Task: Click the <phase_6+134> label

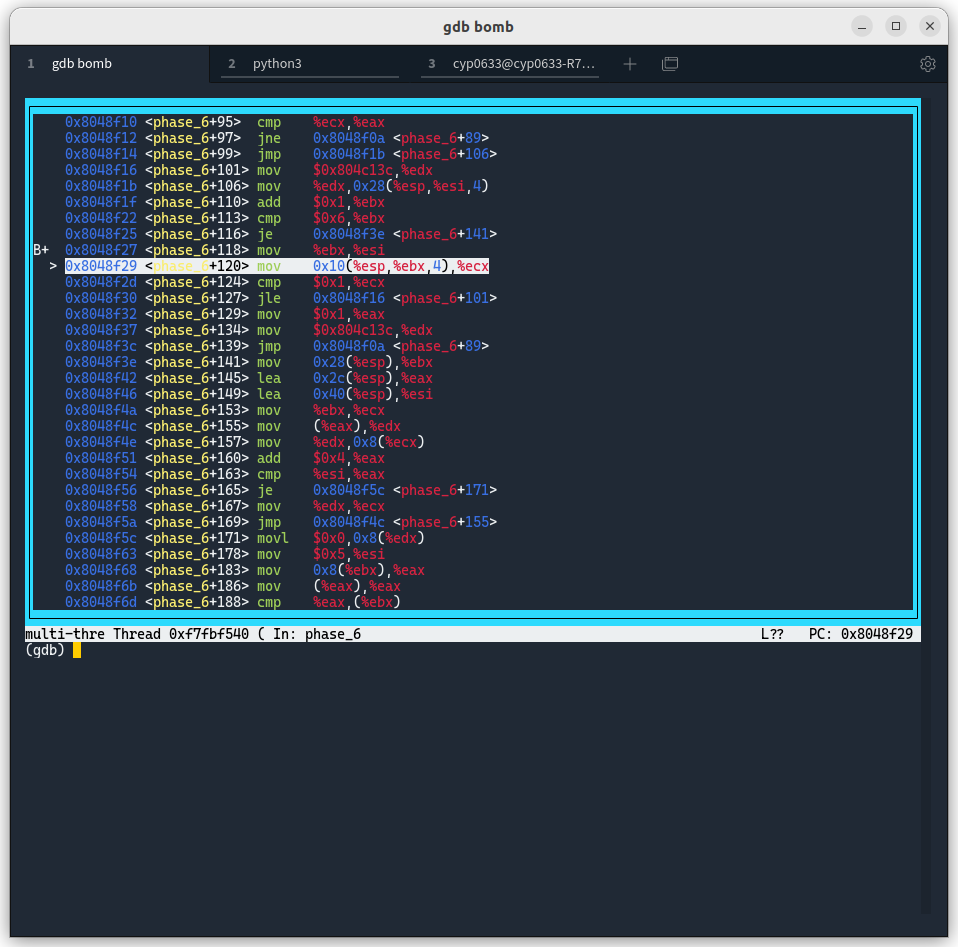Action: coord(197,330)
